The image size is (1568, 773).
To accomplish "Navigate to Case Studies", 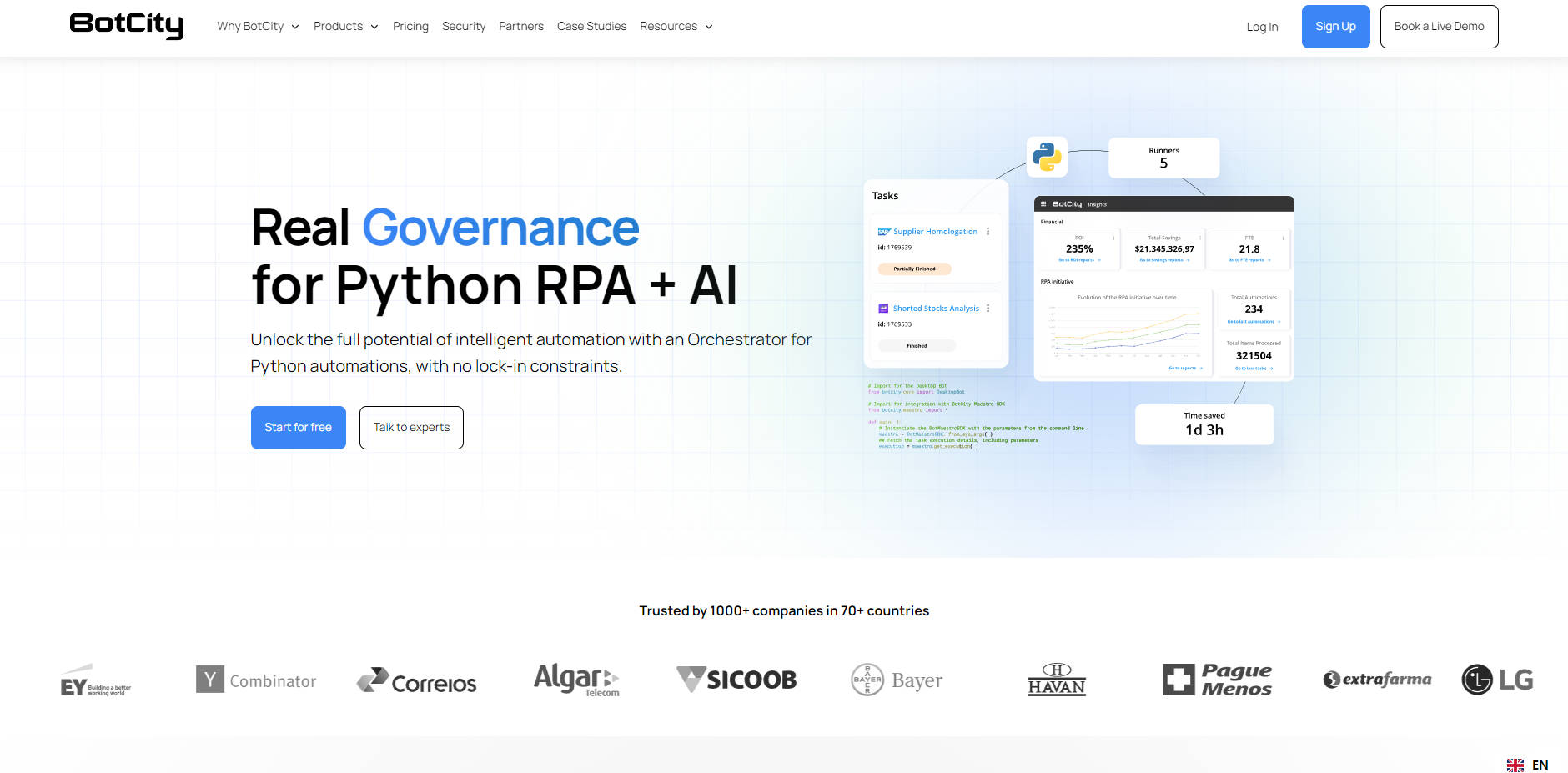I will pyautogui.click(x=591, y=27).
